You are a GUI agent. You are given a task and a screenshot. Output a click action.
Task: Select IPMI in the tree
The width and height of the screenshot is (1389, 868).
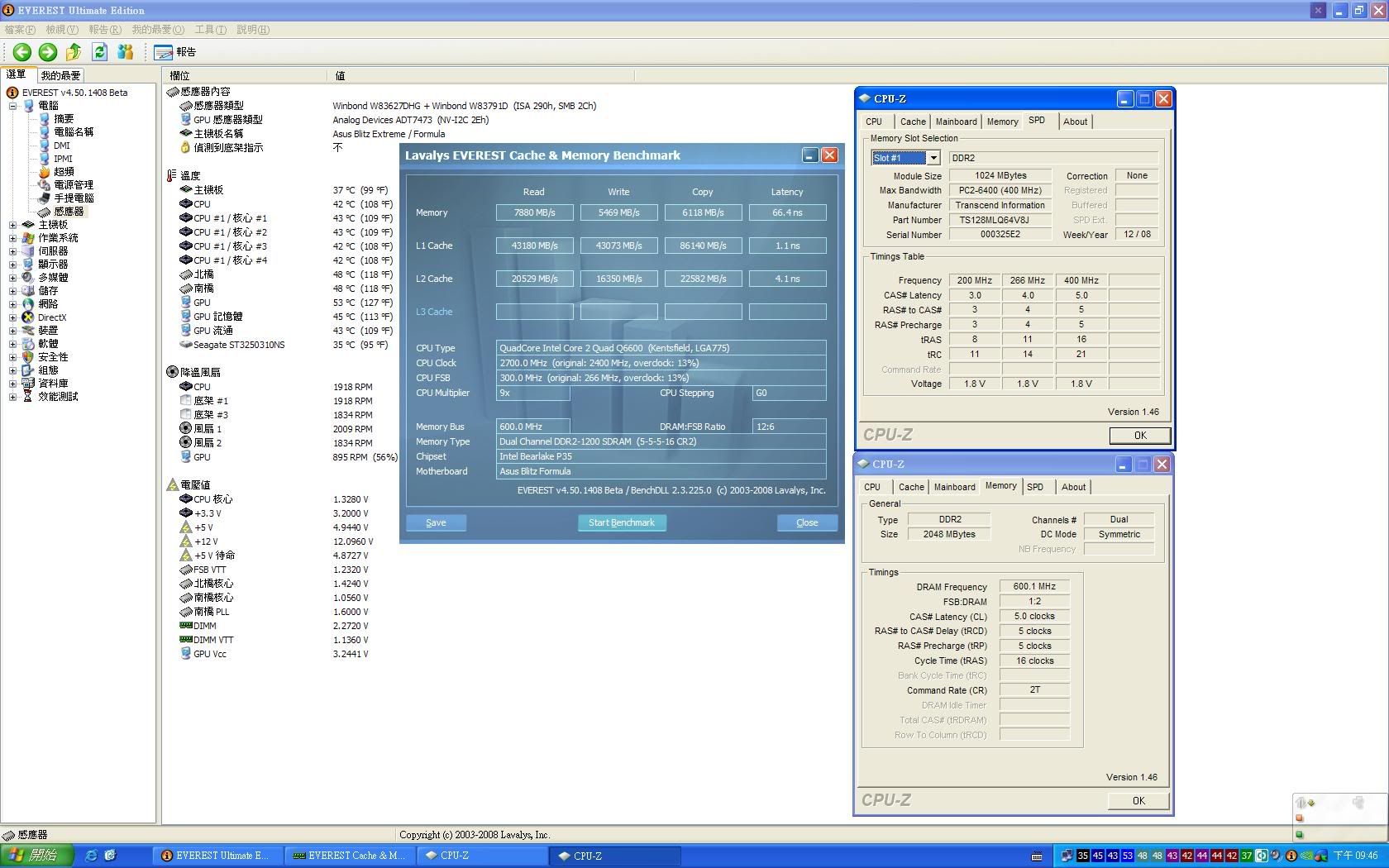click(x=63, y=159)
